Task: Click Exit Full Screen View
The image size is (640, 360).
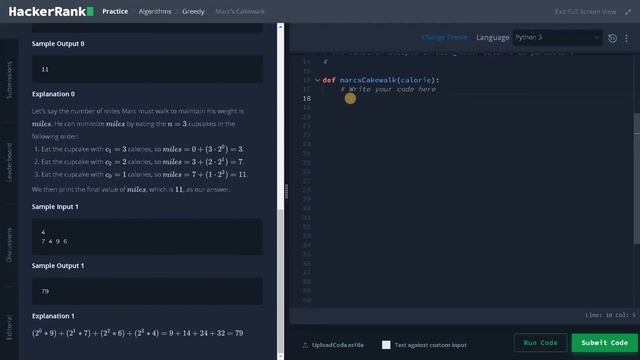Action: click(x=585, y=12)
